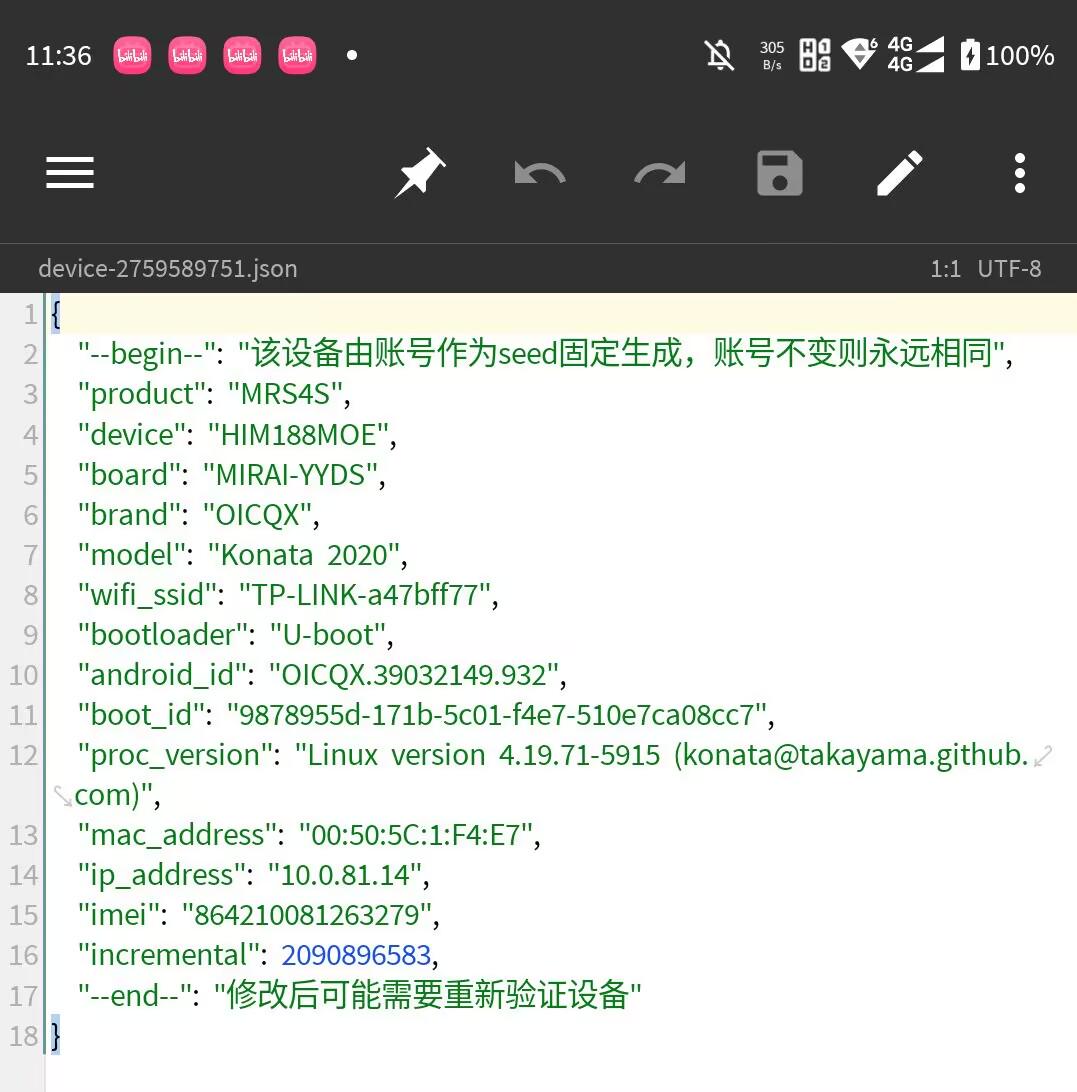Pin the current file tab
This screenshot has width=1077, height=1092.
[x=419, y=173]
